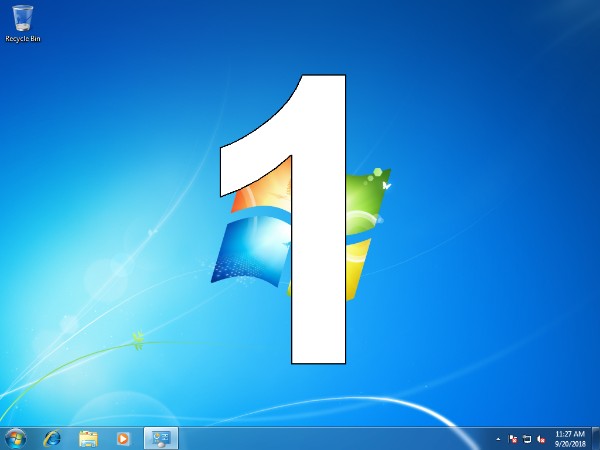Show hidden notification area icons

[498, 439]
